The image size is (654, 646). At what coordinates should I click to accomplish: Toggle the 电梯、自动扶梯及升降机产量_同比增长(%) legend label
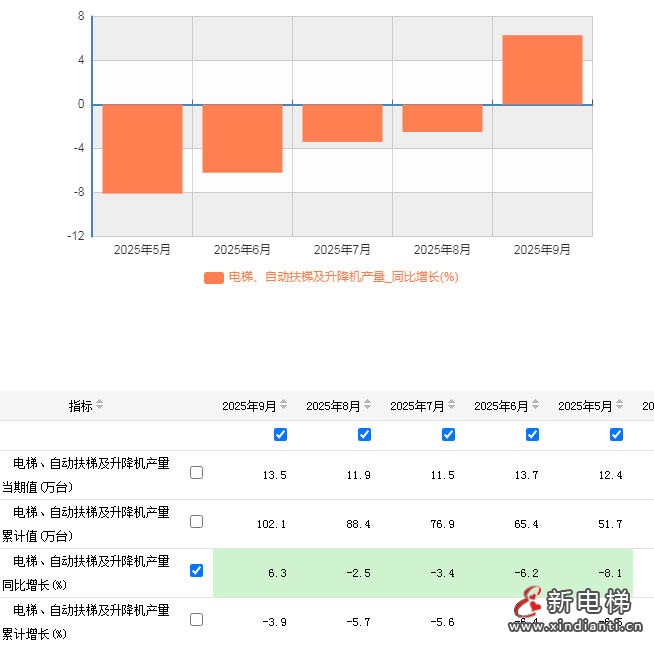[x=343, y=277]
